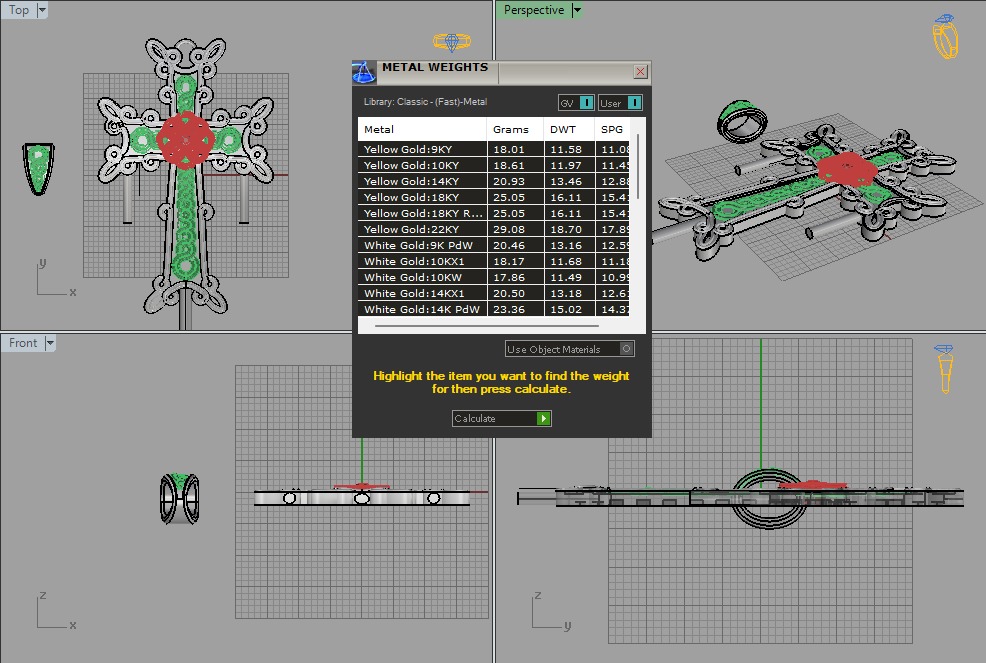Click the 20.93 grams value

click(x=509, y=181)
